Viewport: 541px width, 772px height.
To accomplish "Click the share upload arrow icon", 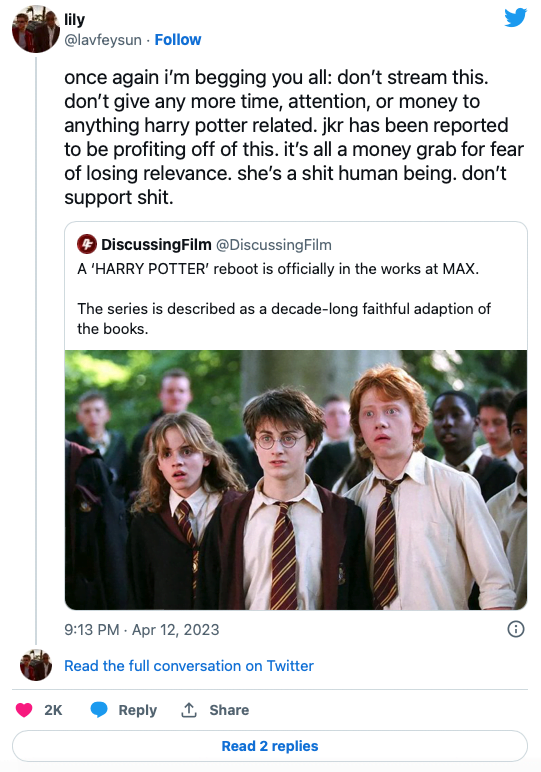I will click(189, 710).
